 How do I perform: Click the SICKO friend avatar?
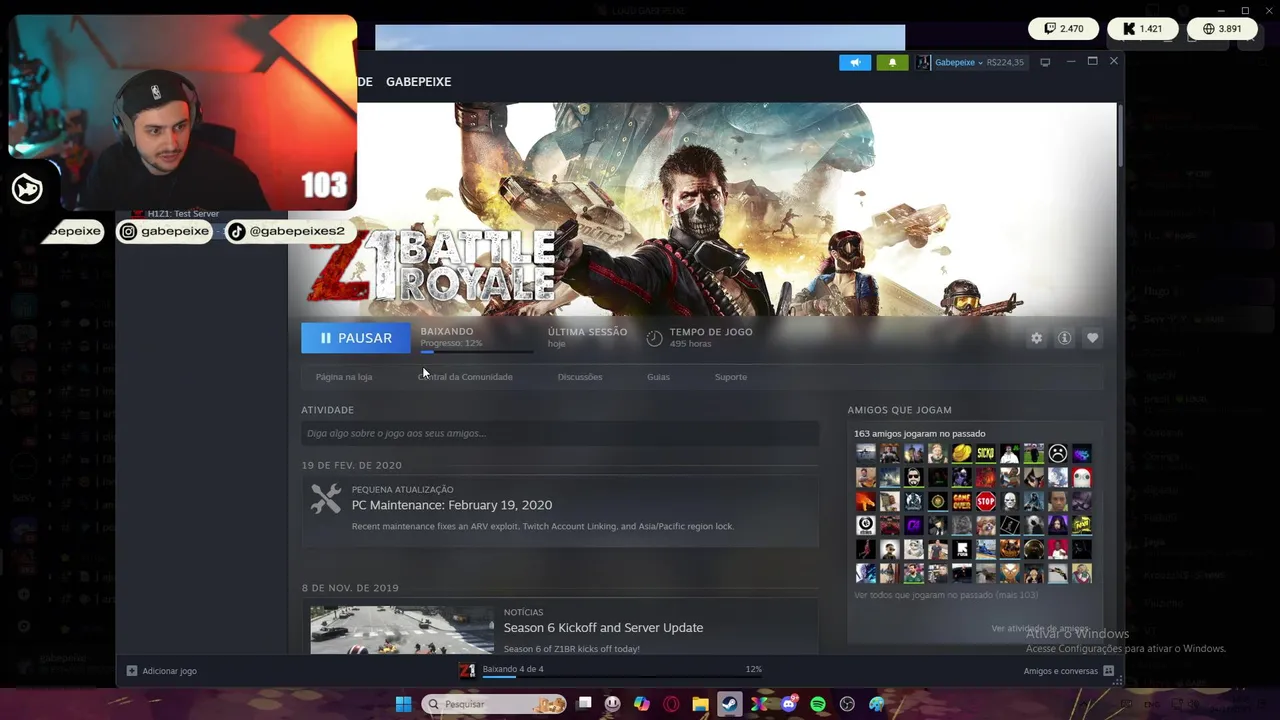click(986, 453)
